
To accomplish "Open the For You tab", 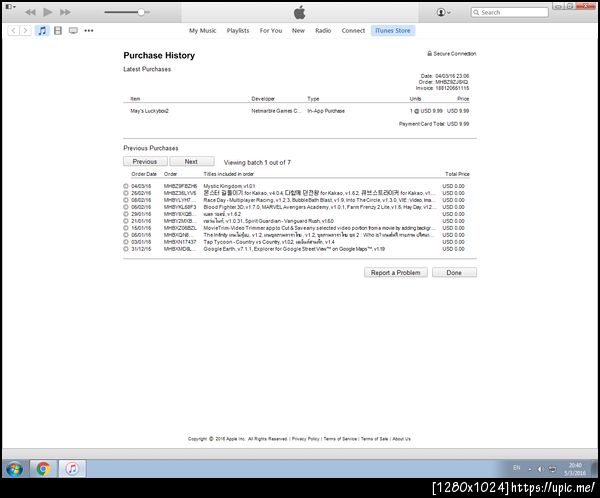I will click(x=271, y=31).
